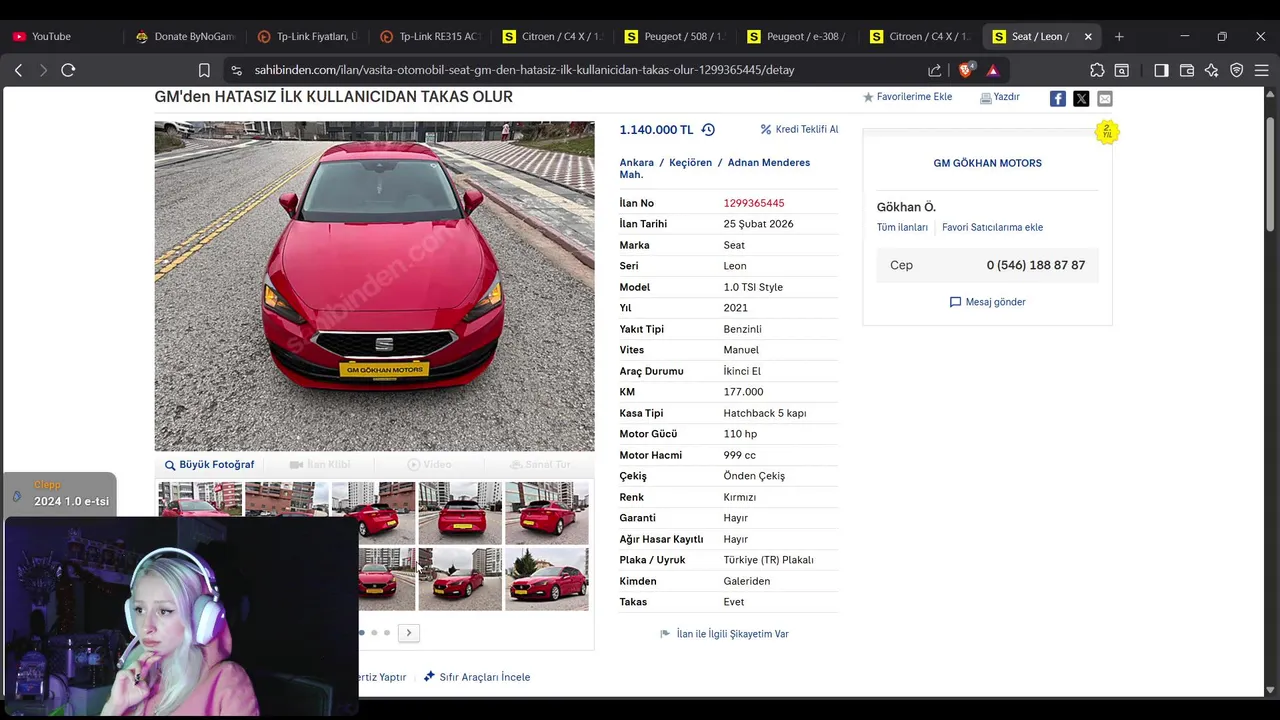Open İlan ile İlgili Şikayetim Var link

pyautogui.click(x=725, y=634)
